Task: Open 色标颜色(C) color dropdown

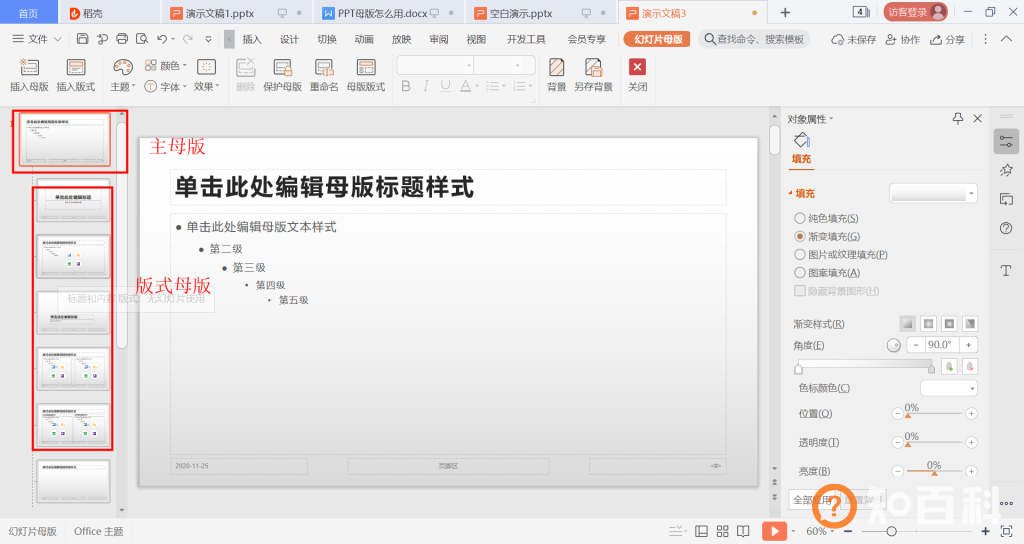Action: click(x=972, y=388)
